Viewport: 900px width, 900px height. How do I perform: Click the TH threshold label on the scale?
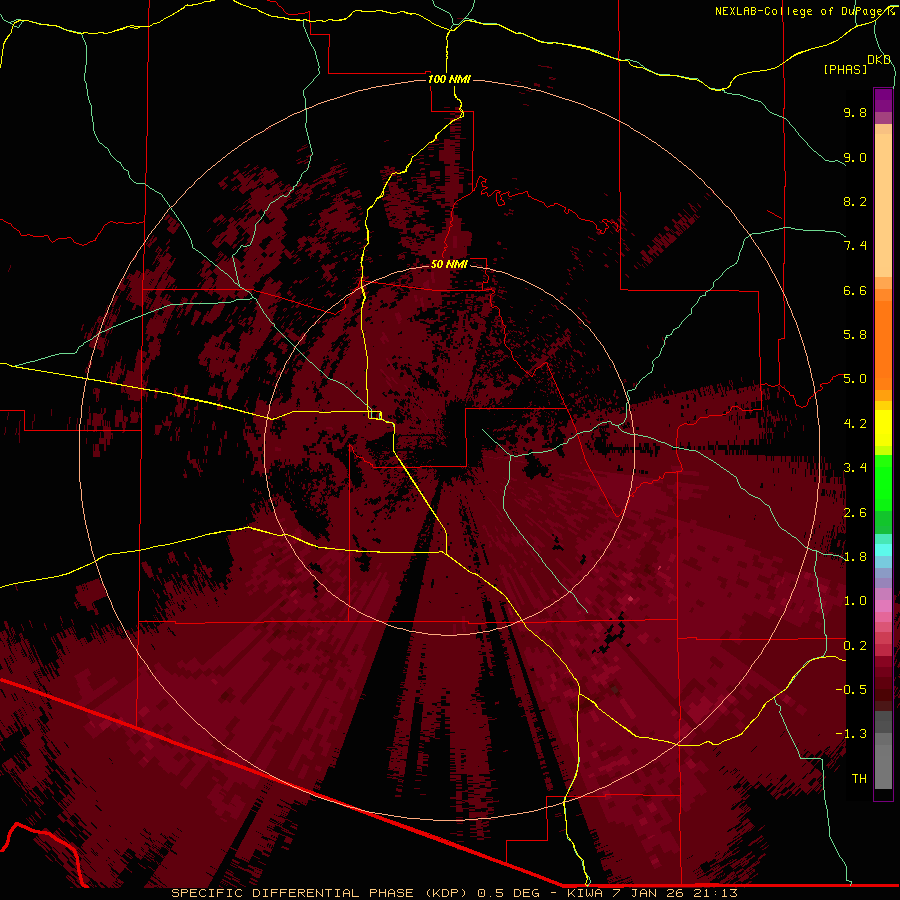[859, 779]
